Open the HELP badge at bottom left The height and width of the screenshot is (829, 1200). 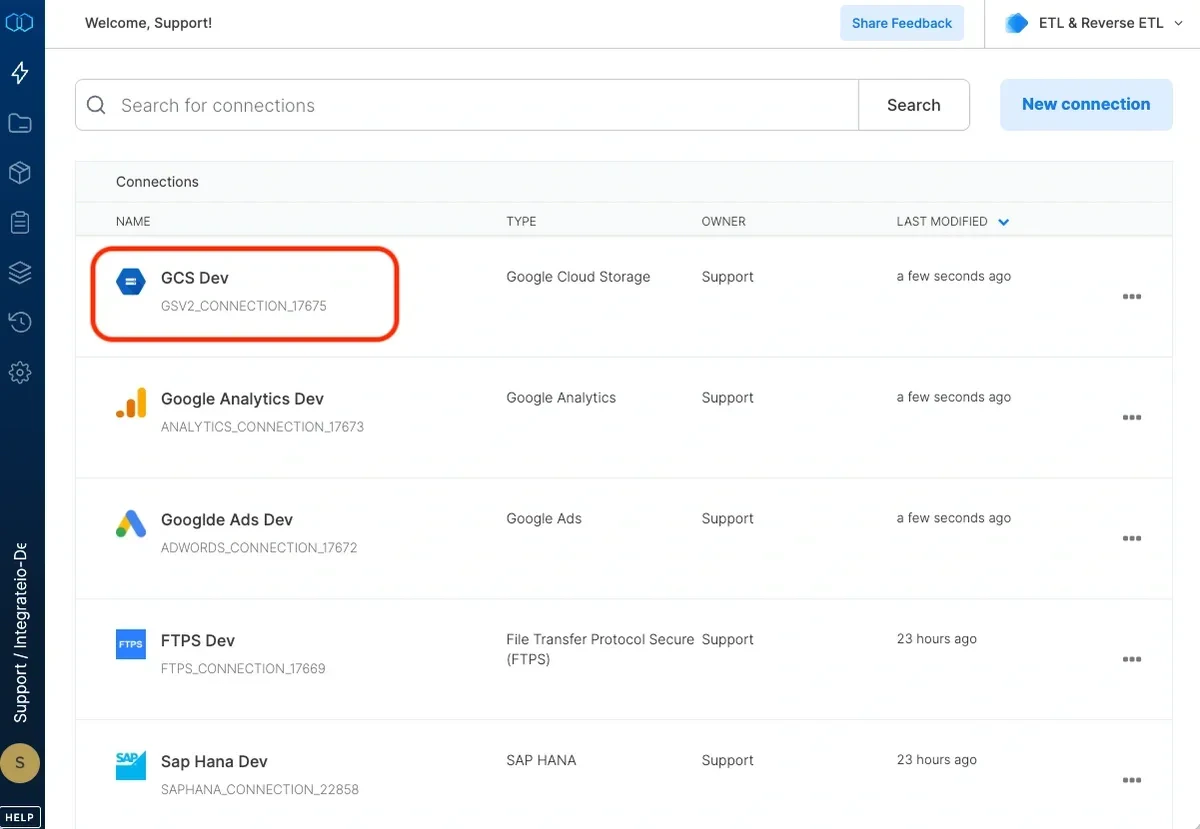[20, 816]
